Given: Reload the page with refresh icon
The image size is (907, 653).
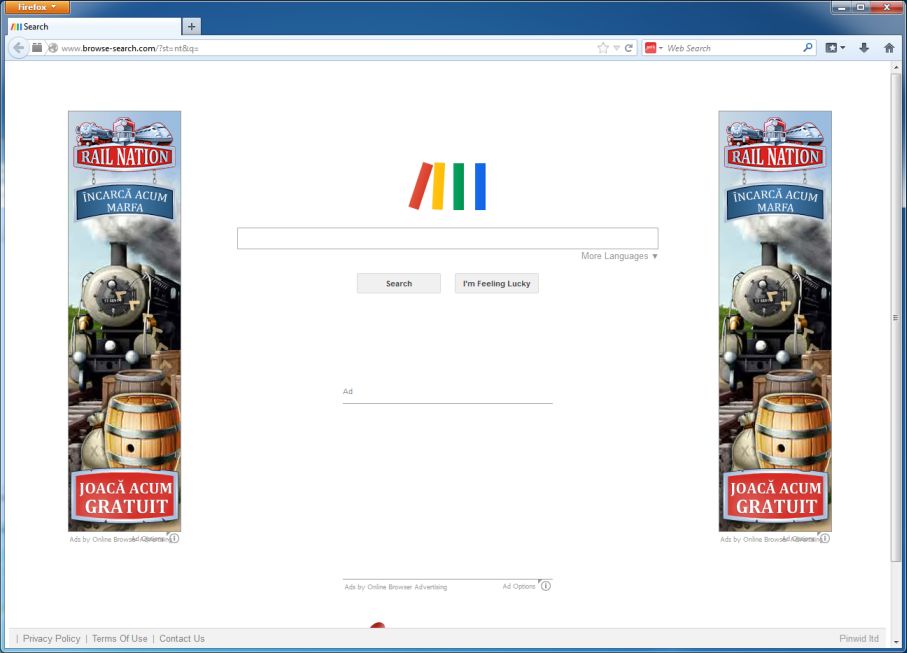Looking at the screenshot, I should coord(629,48).
